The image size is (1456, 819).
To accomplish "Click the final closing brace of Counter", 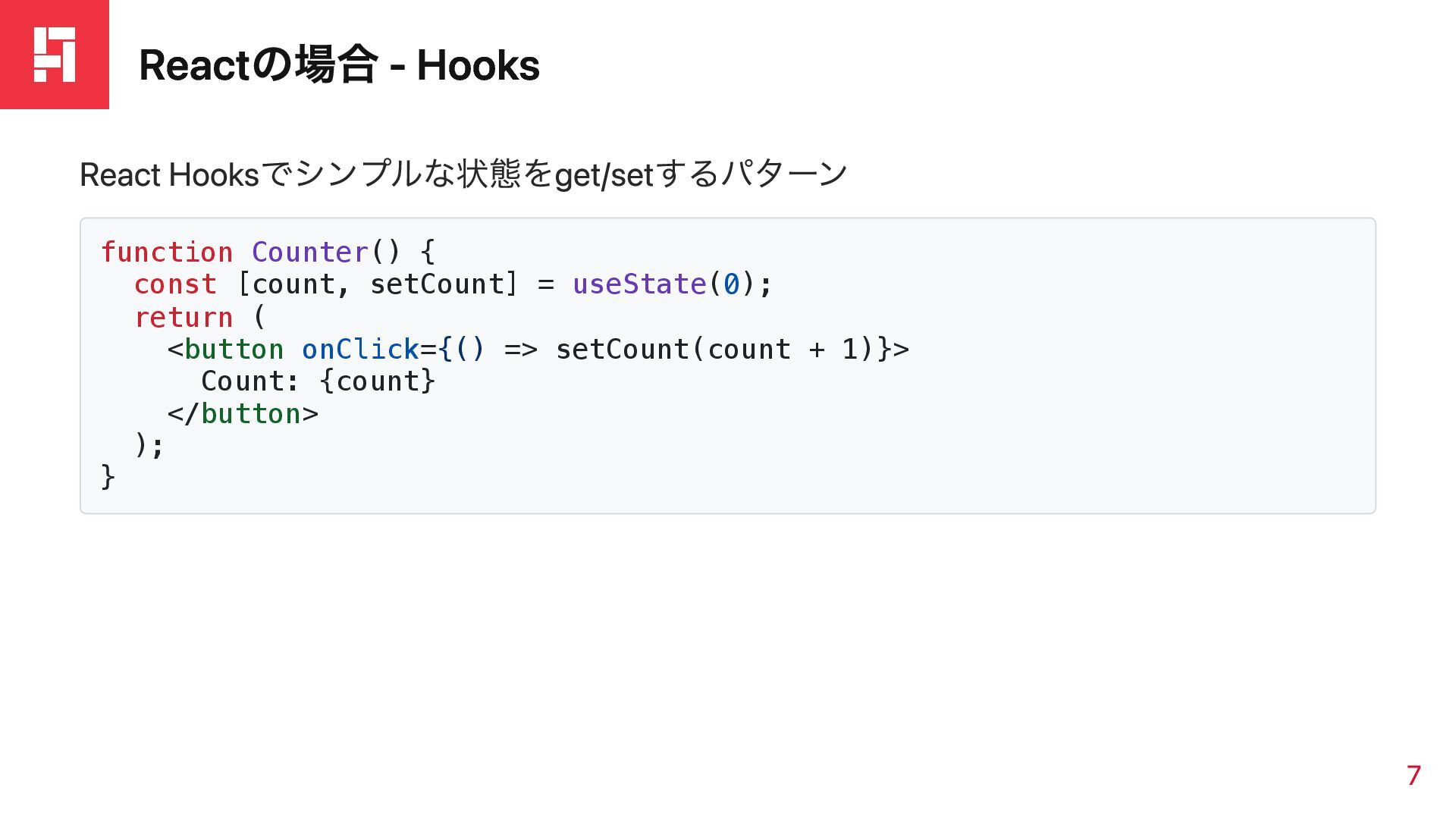I will coord(108,477).
